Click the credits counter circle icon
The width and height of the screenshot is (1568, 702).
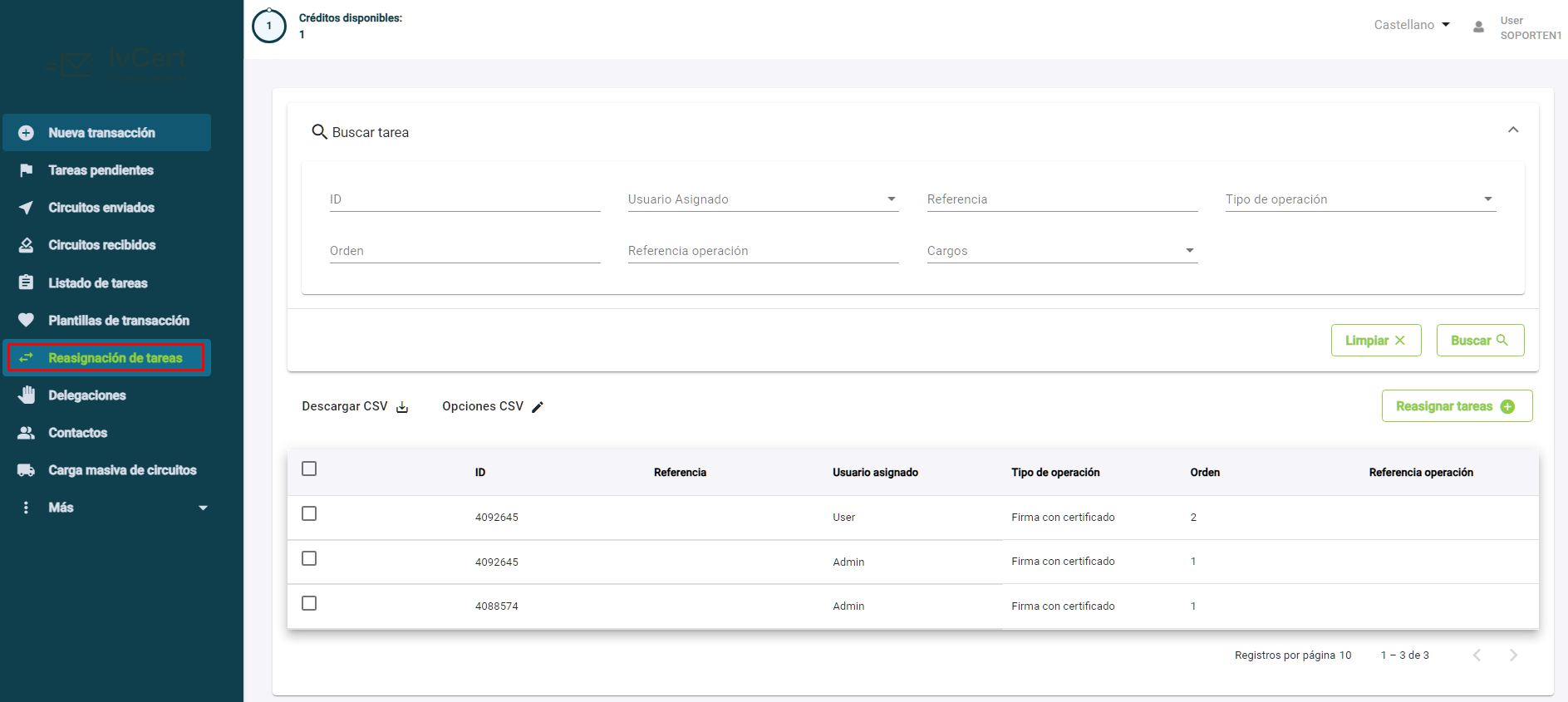[268, 26]
